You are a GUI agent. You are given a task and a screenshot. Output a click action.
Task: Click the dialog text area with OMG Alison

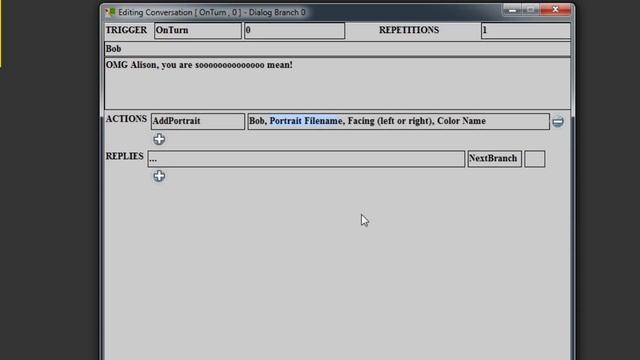click(338, 84)
